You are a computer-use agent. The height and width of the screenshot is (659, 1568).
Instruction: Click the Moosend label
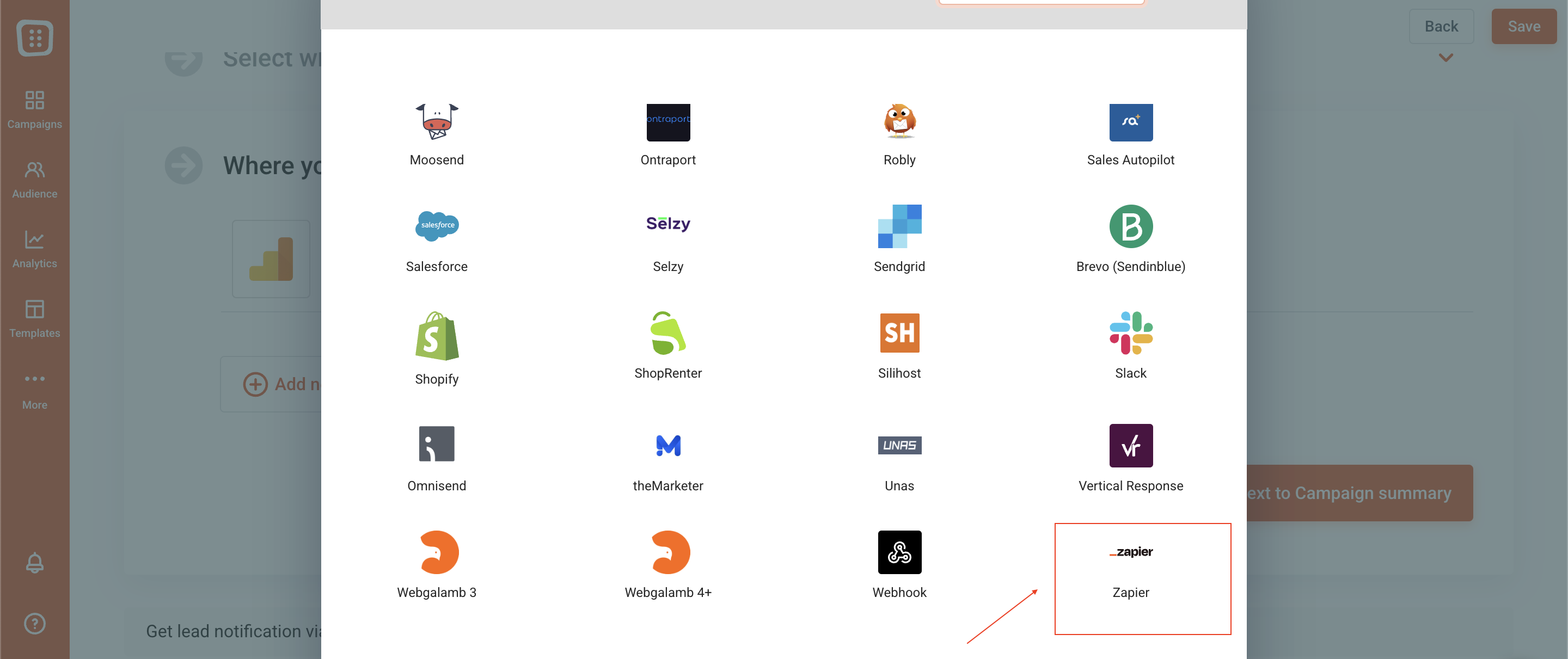[437, 159]
